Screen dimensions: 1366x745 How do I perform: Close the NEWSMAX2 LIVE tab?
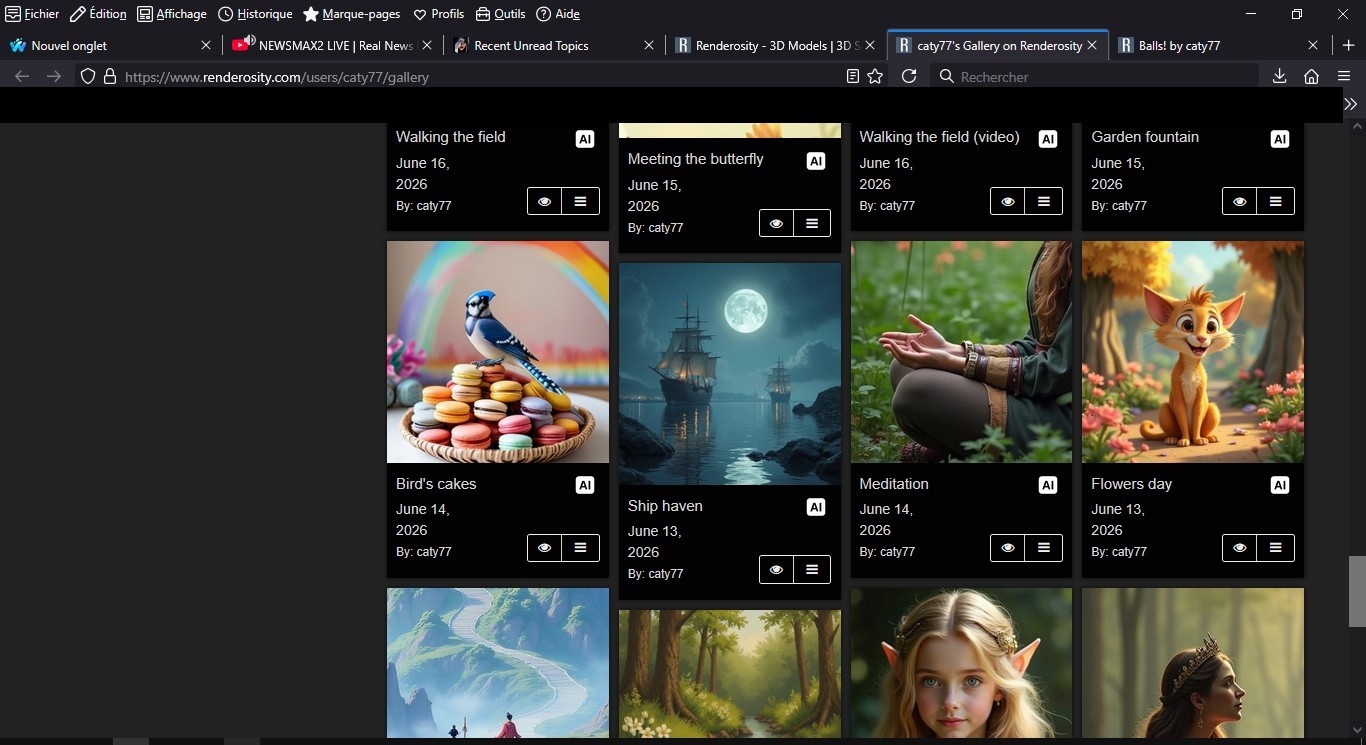(427, 45)
